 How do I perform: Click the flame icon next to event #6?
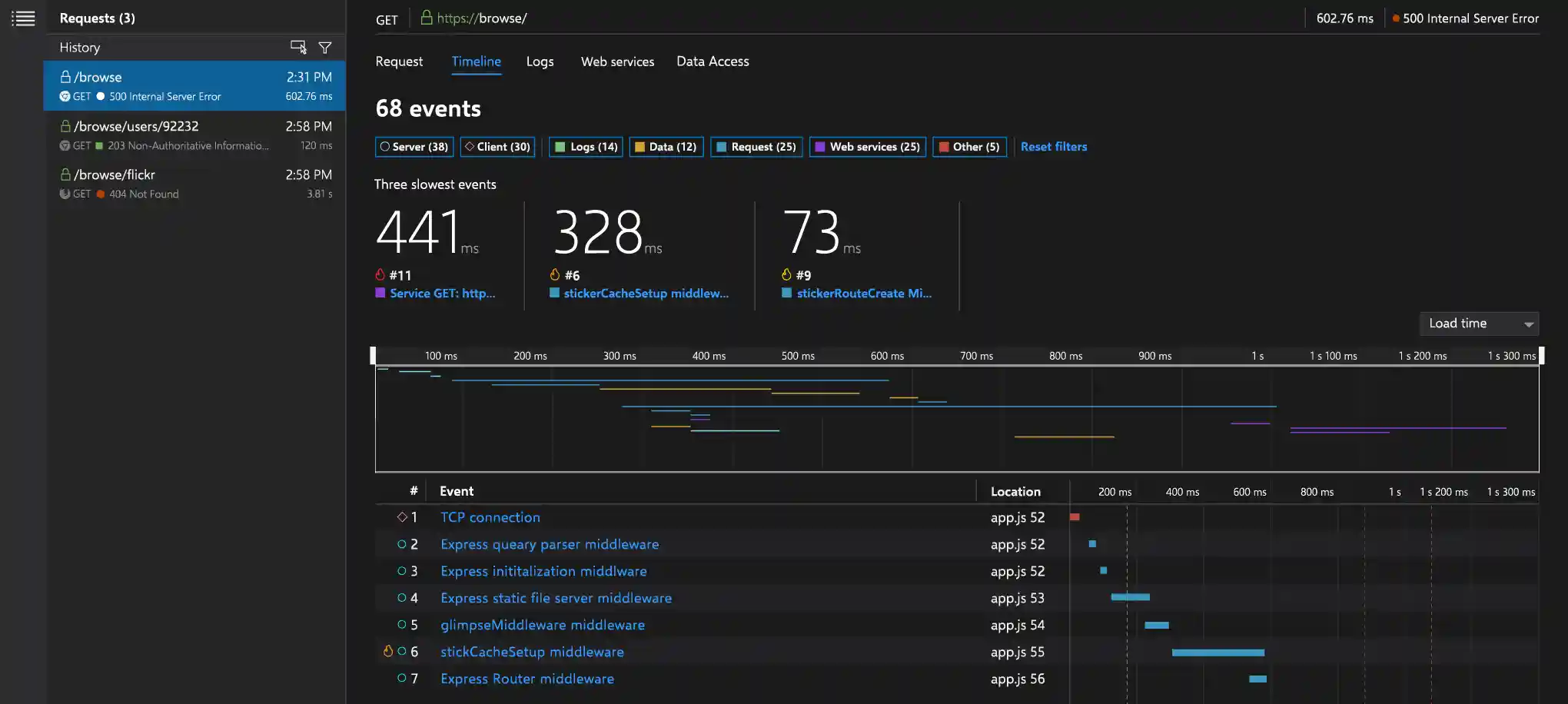click(555, 274)
